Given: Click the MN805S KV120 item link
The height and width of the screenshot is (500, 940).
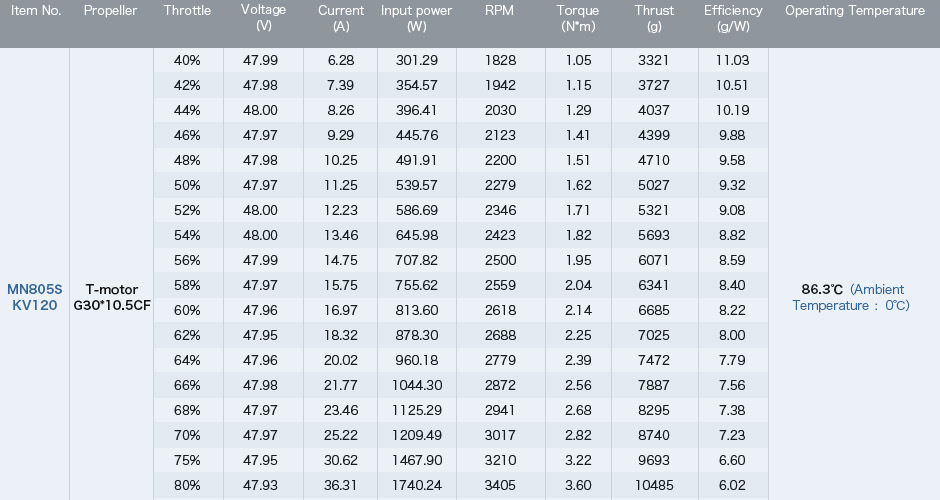Looking at the screenshot, I should pos(35,297).
